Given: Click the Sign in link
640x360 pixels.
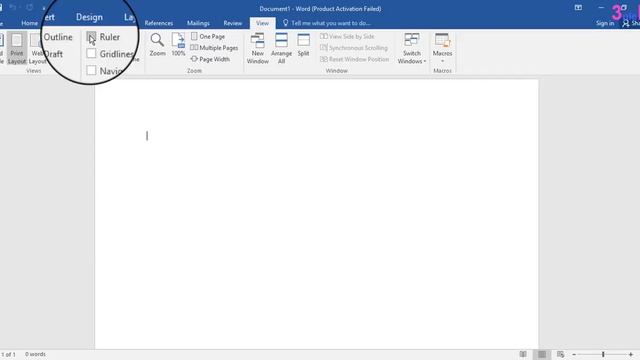Looking at the screenshot, I should 605,23.
